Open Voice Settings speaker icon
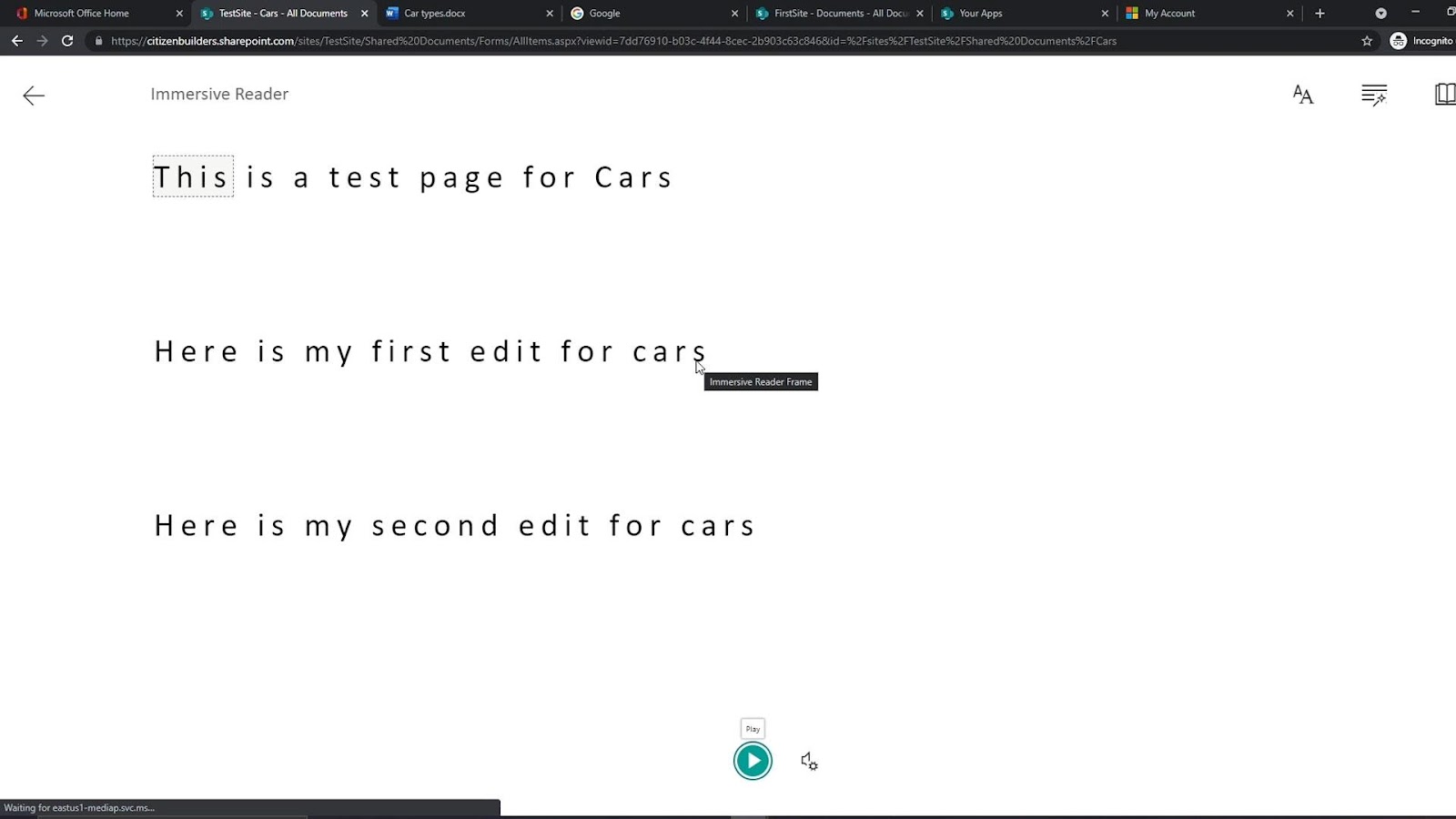Viewport: 1456px width, 819px height. (x=809, y=762)
